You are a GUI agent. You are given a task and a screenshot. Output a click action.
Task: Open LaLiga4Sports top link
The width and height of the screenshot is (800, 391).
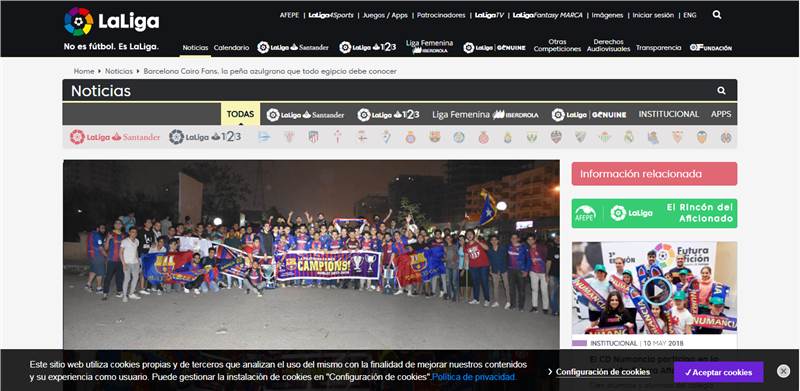point(331,15)
